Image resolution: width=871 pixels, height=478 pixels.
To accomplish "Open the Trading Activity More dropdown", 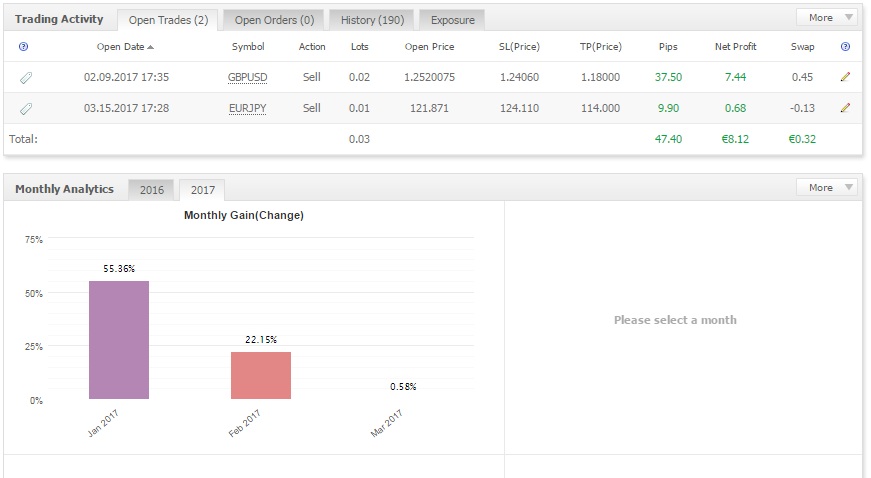I will [x=826, y=18].
